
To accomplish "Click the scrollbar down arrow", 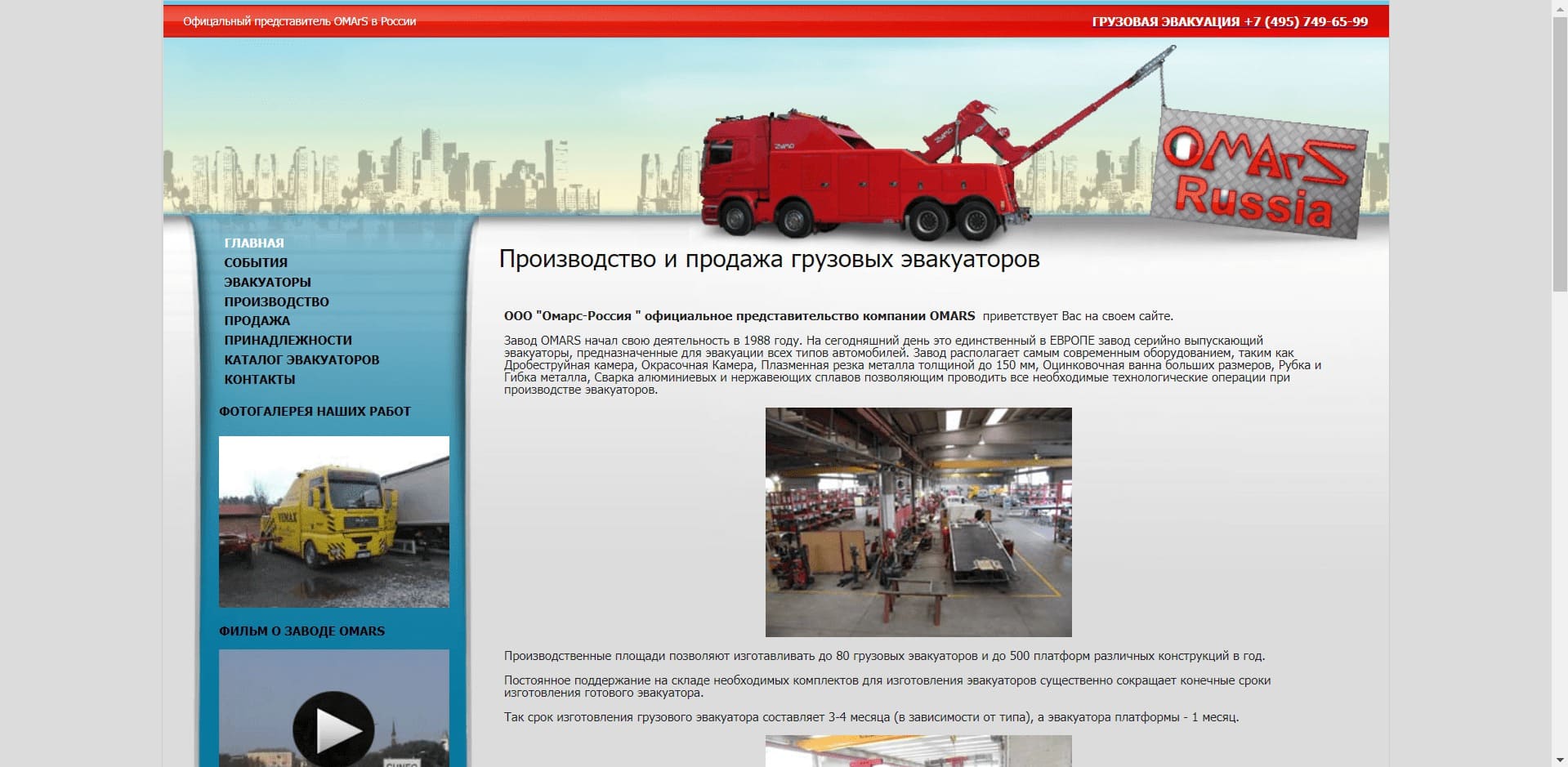I will [x=1560, y=760].
